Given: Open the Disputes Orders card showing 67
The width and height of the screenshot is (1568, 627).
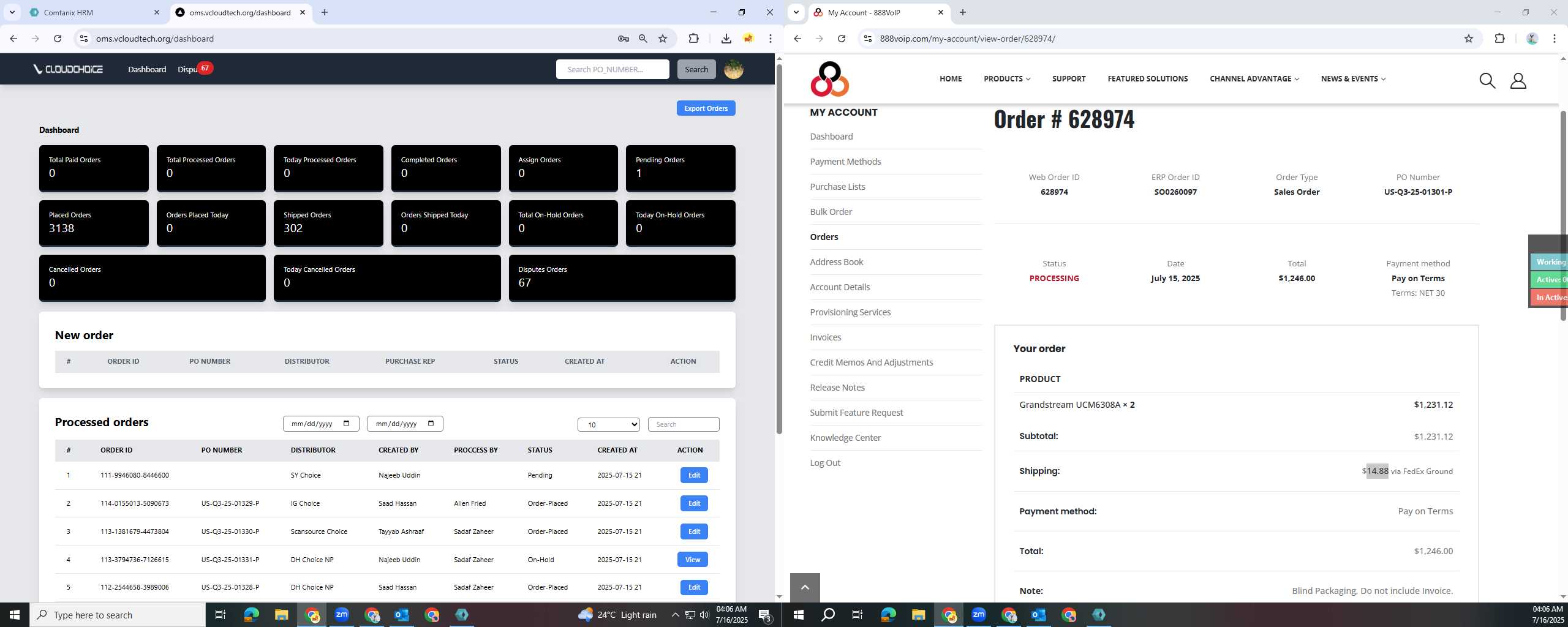Looking at the screenshot, I should point(622,278).
